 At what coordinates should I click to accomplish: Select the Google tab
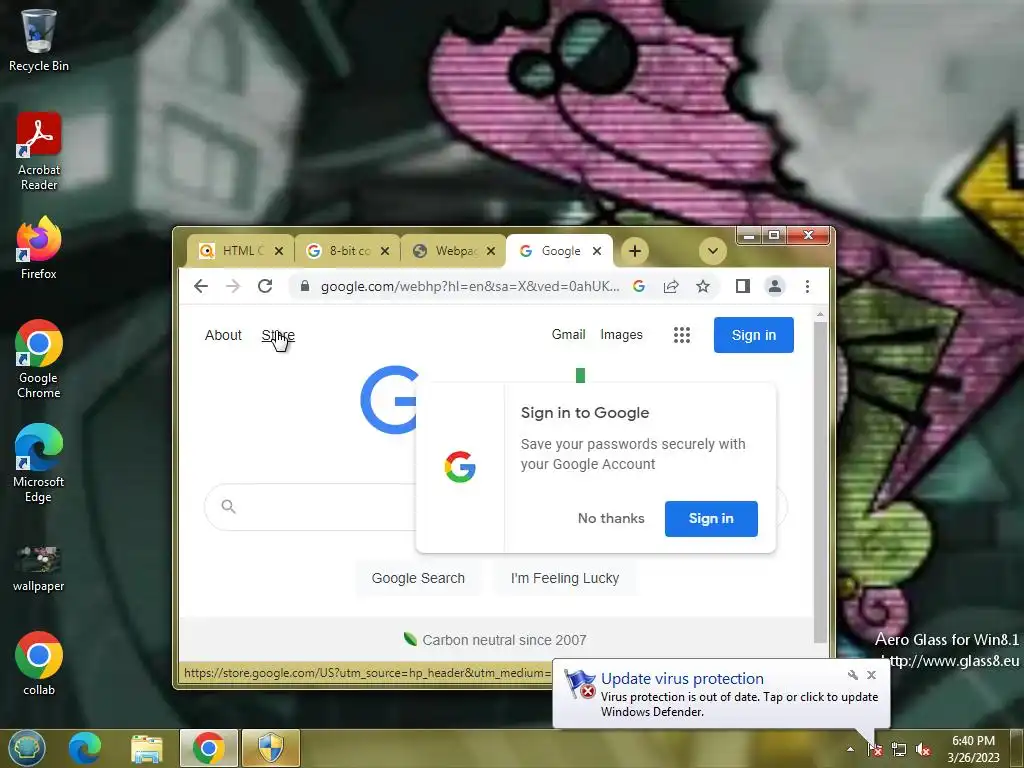point(558,251)
